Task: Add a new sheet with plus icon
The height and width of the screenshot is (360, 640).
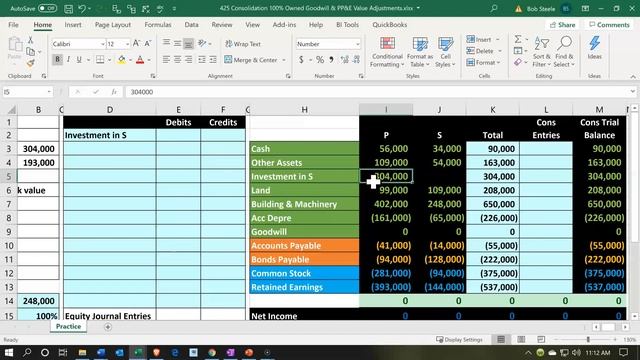Action: [x=108, y=327]
